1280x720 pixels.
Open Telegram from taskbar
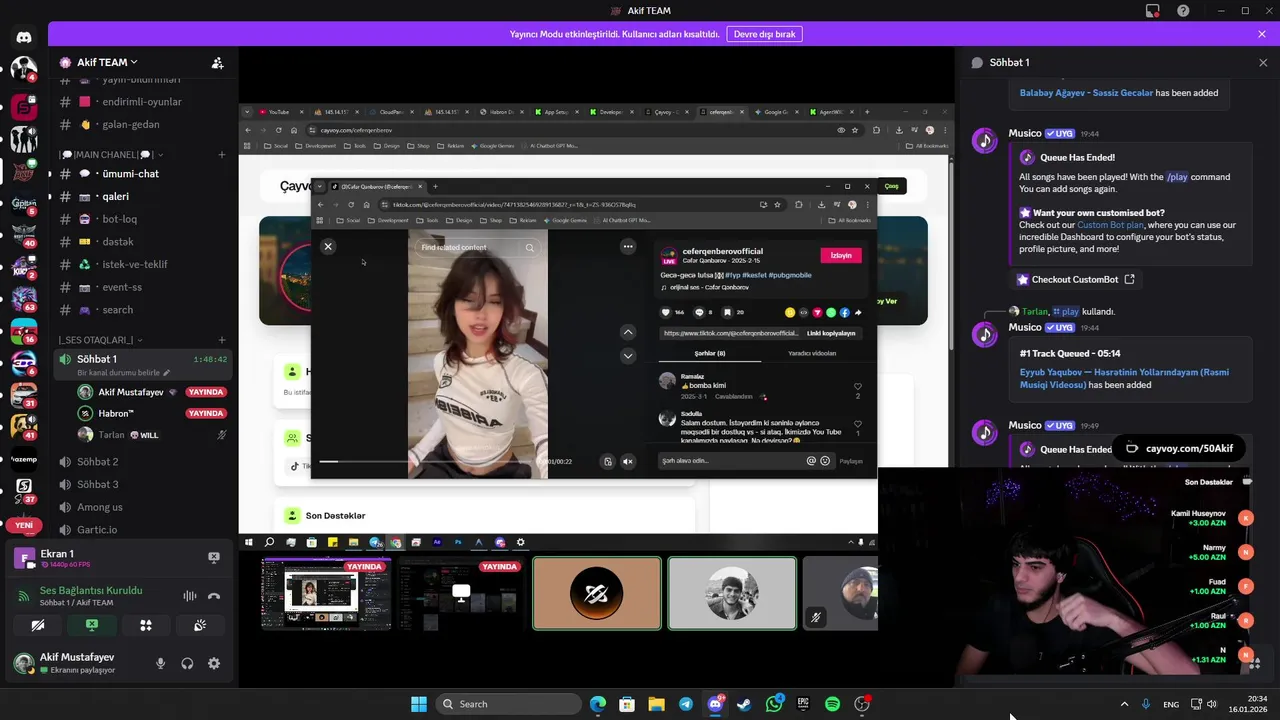pos(685,704)
